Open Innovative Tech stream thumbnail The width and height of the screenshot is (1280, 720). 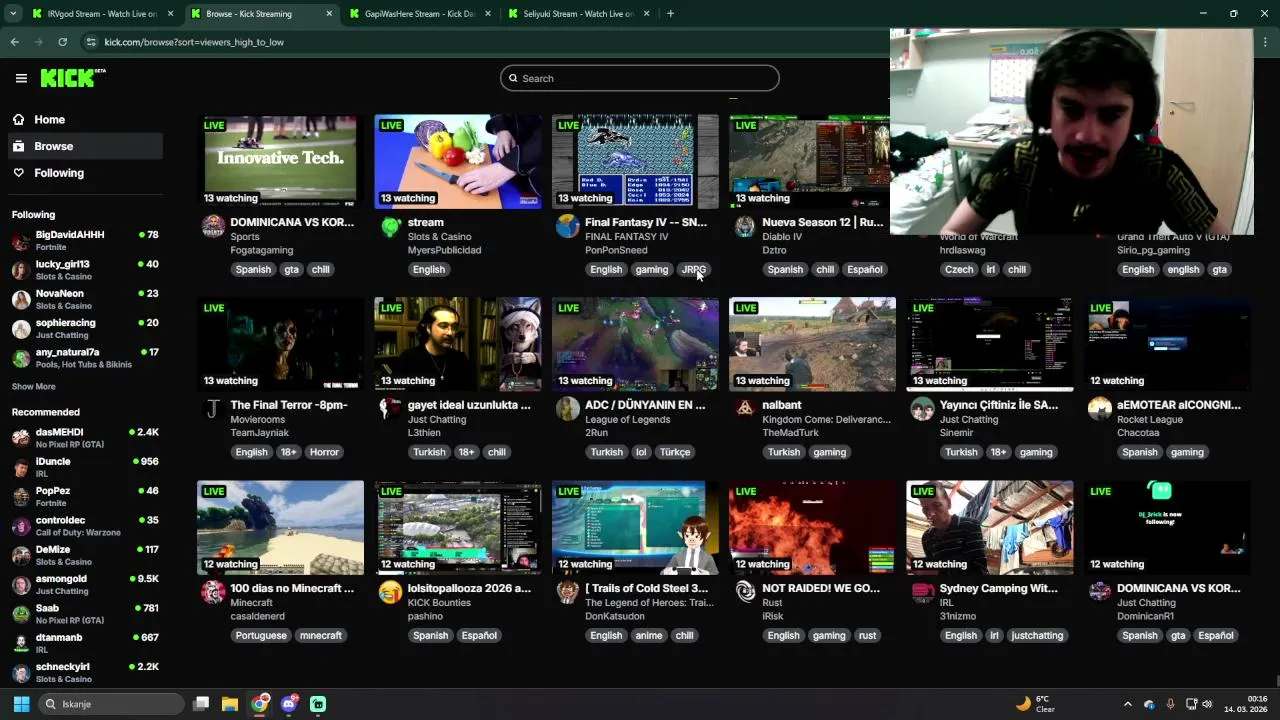(x=281, y=161)
